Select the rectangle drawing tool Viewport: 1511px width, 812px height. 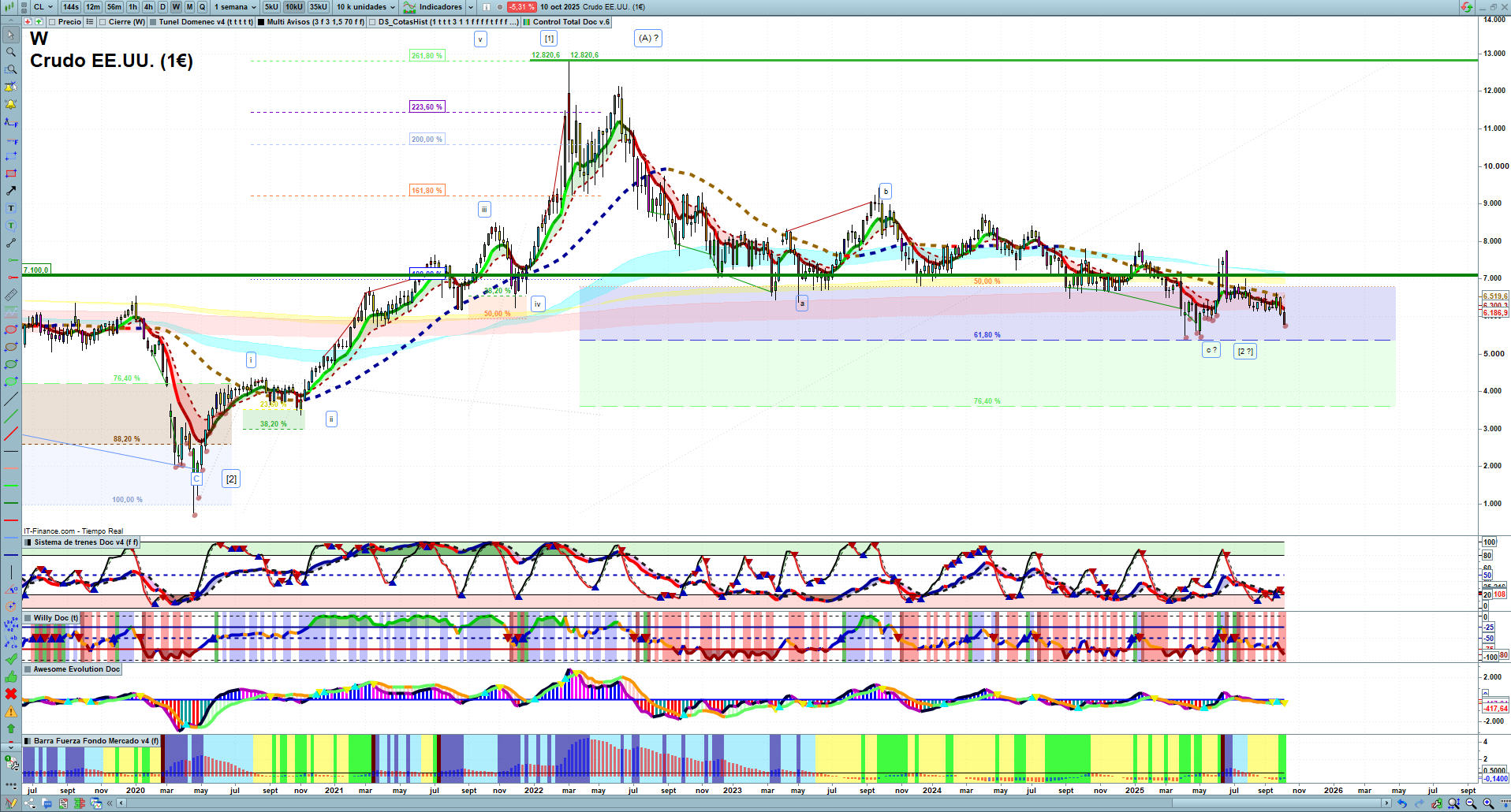(10, 173)
